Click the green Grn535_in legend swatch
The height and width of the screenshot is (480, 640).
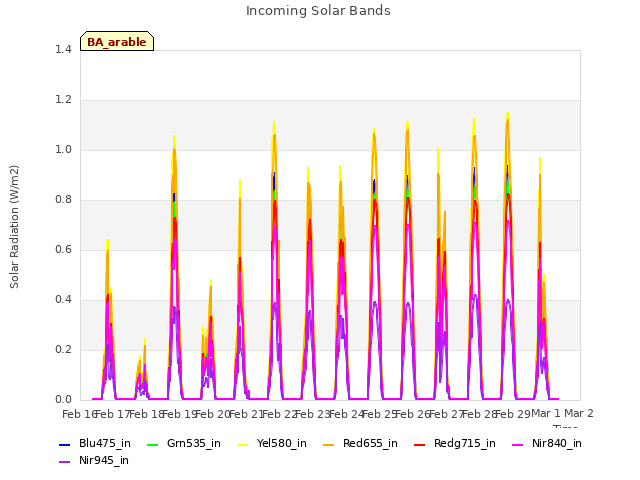pos(152,444)
